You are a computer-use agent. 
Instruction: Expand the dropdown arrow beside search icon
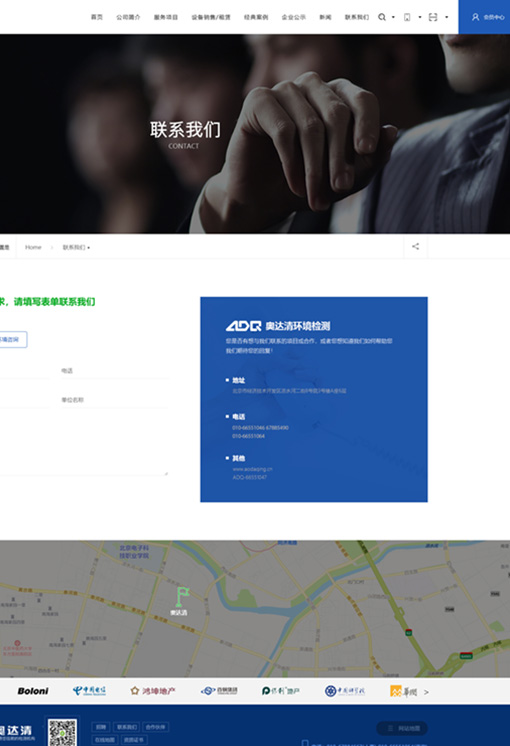(393, 17)
